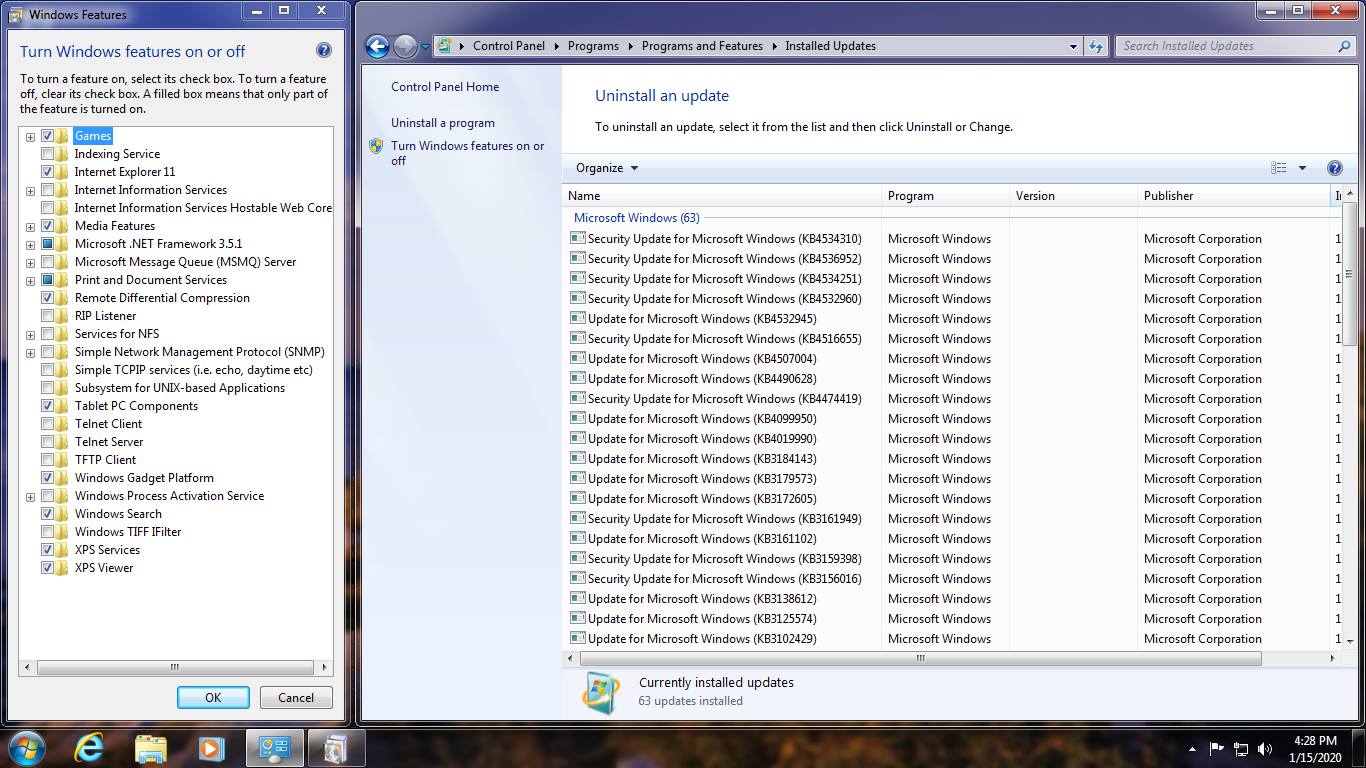Screen dimensions: 1366x768
Task: Click the change view icon in toolbar
Action: click(1279, 168)
